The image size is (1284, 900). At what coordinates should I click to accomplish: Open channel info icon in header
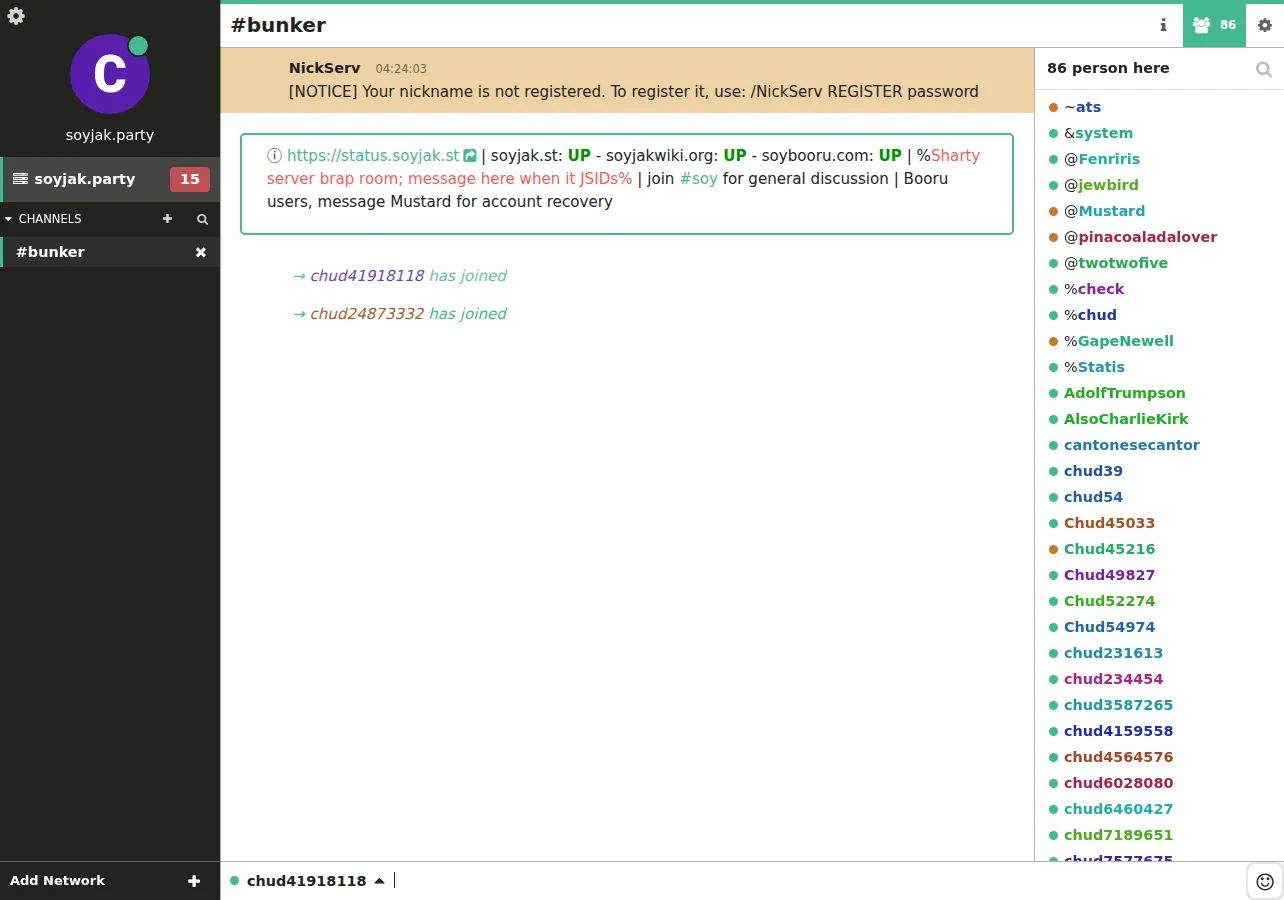click(x=1163, y=25)
